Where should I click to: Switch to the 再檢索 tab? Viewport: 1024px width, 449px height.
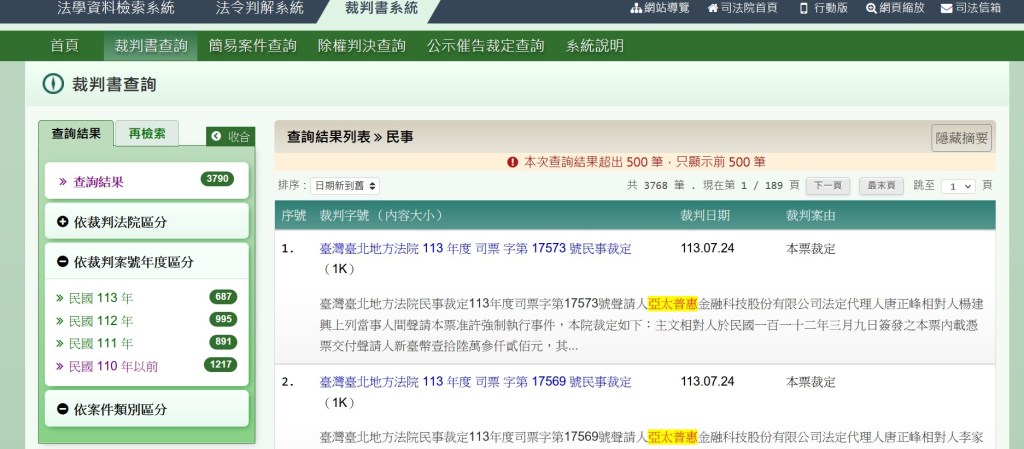146,134
